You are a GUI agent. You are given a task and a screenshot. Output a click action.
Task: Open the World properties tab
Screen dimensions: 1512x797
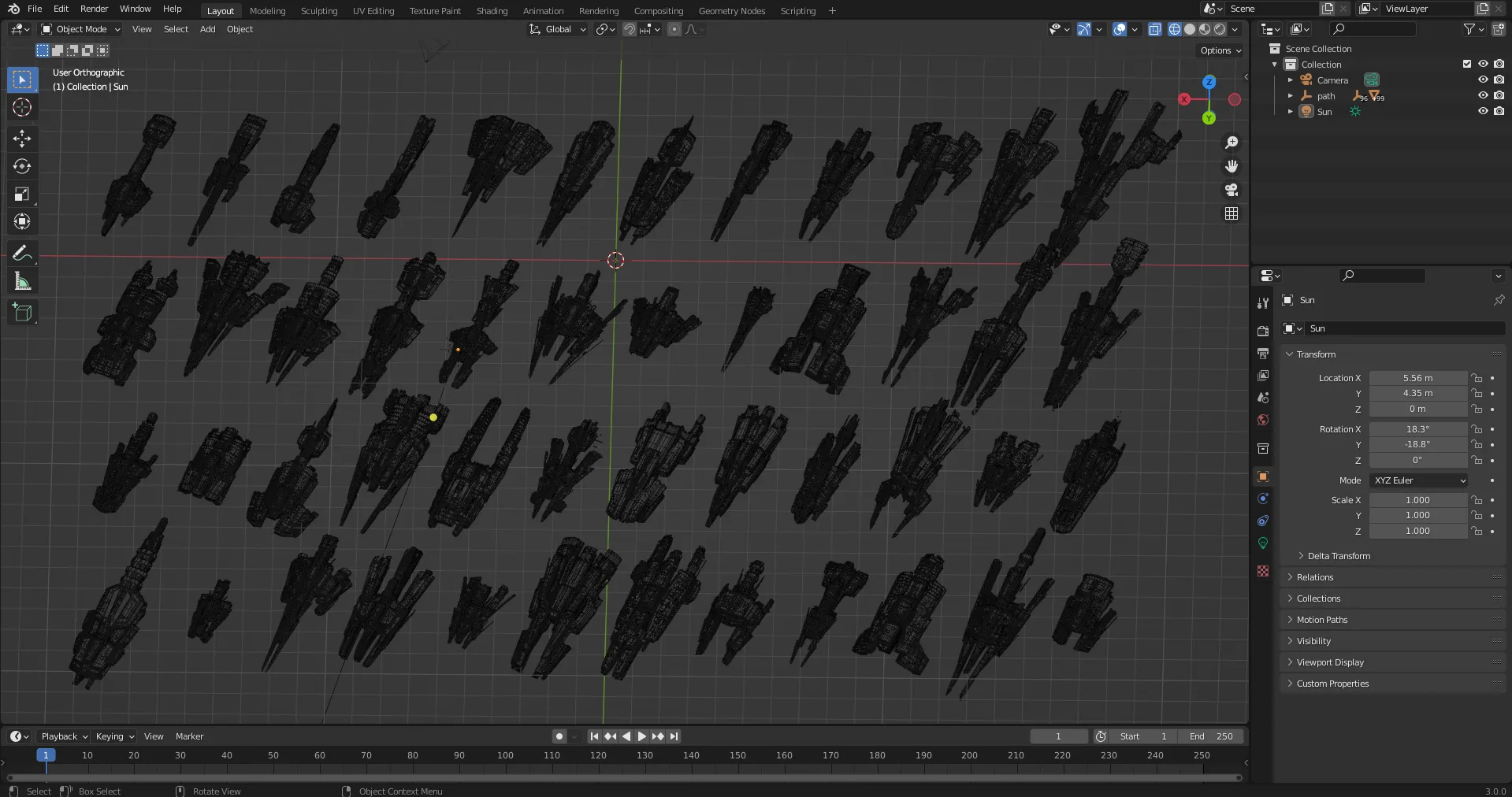pyautogui.click(x=1263, y=420)
